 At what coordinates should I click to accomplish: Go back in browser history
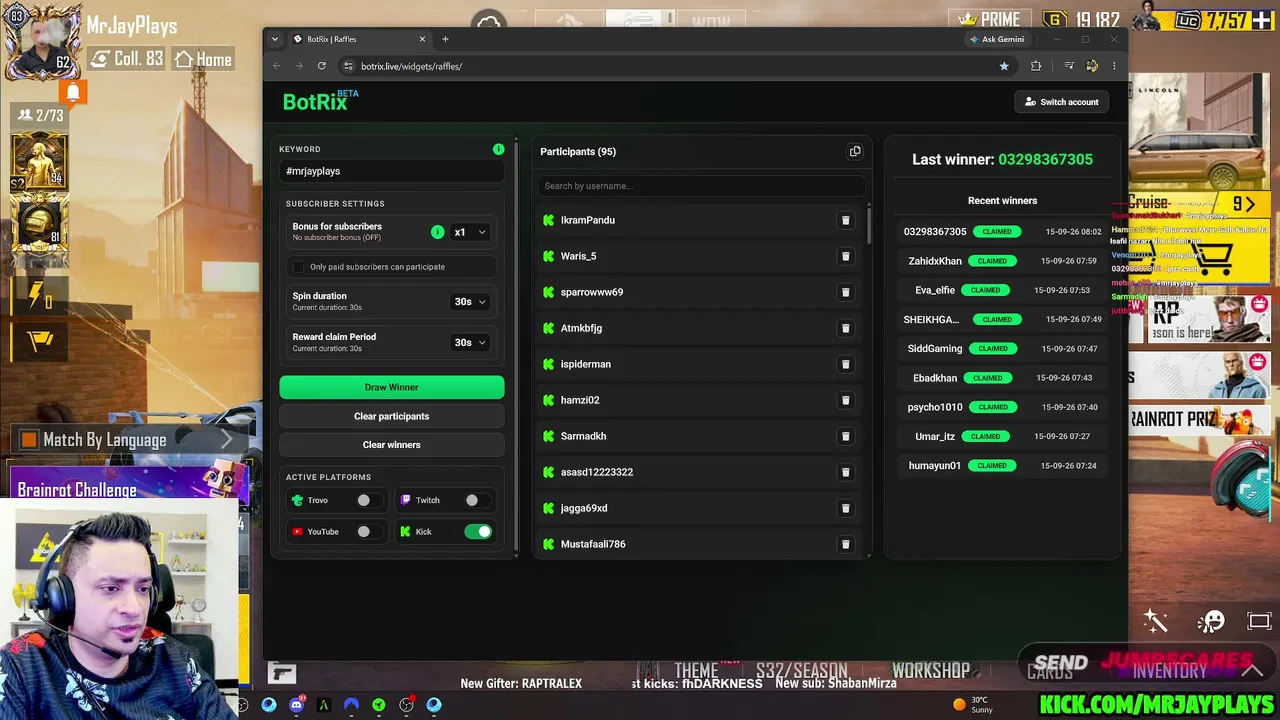277,66
